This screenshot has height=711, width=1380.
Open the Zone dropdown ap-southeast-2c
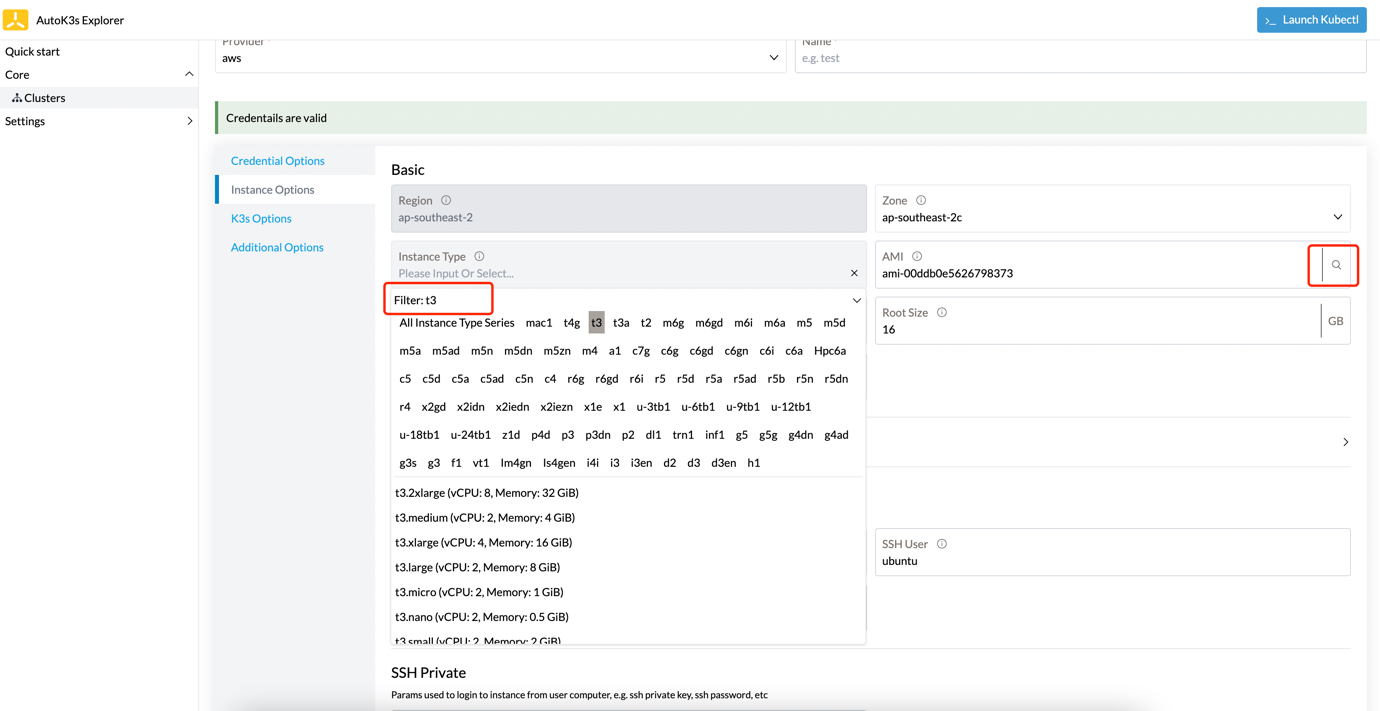1112,209
